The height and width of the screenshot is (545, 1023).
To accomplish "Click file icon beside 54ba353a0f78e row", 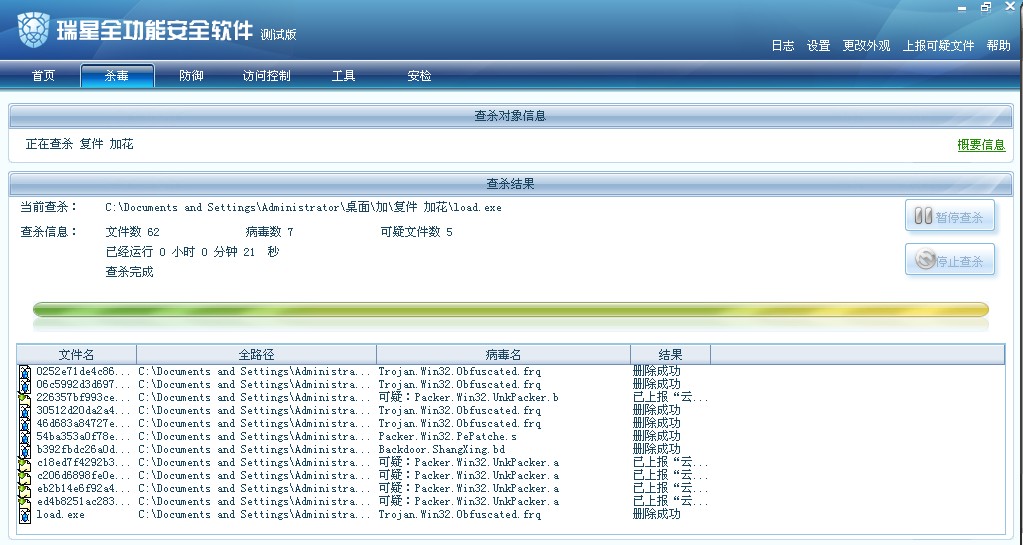I will (25, 437).
